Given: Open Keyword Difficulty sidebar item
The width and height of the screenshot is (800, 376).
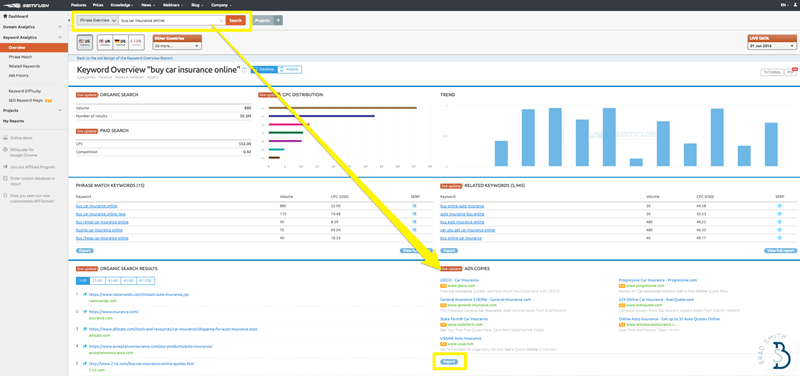Looking at the screenshot, I should click(x=24, y=91).
